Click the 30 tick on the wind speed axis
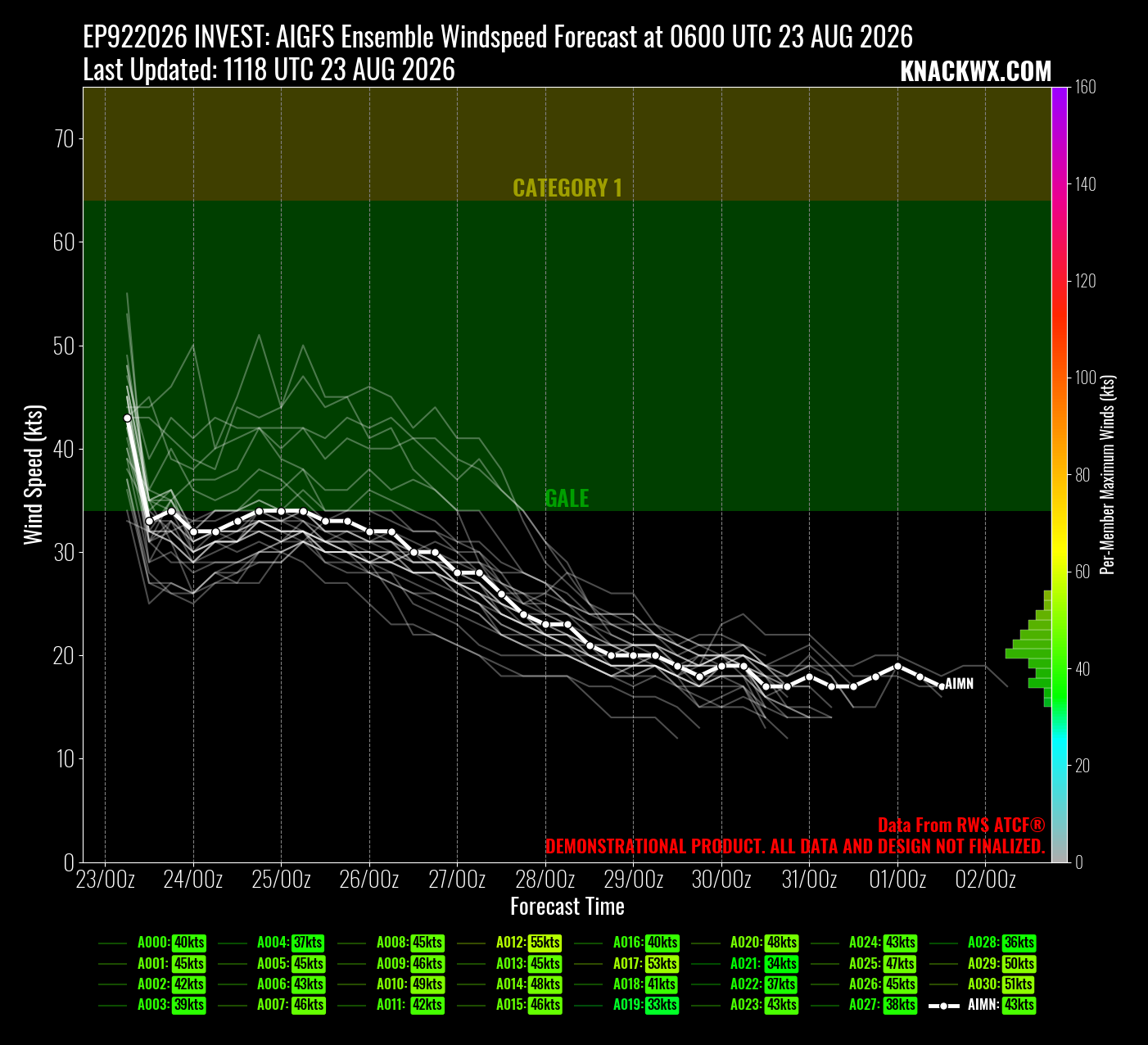Viewport: 1148px width, 1045px height. pyautogui.click(x=64, y=553)
